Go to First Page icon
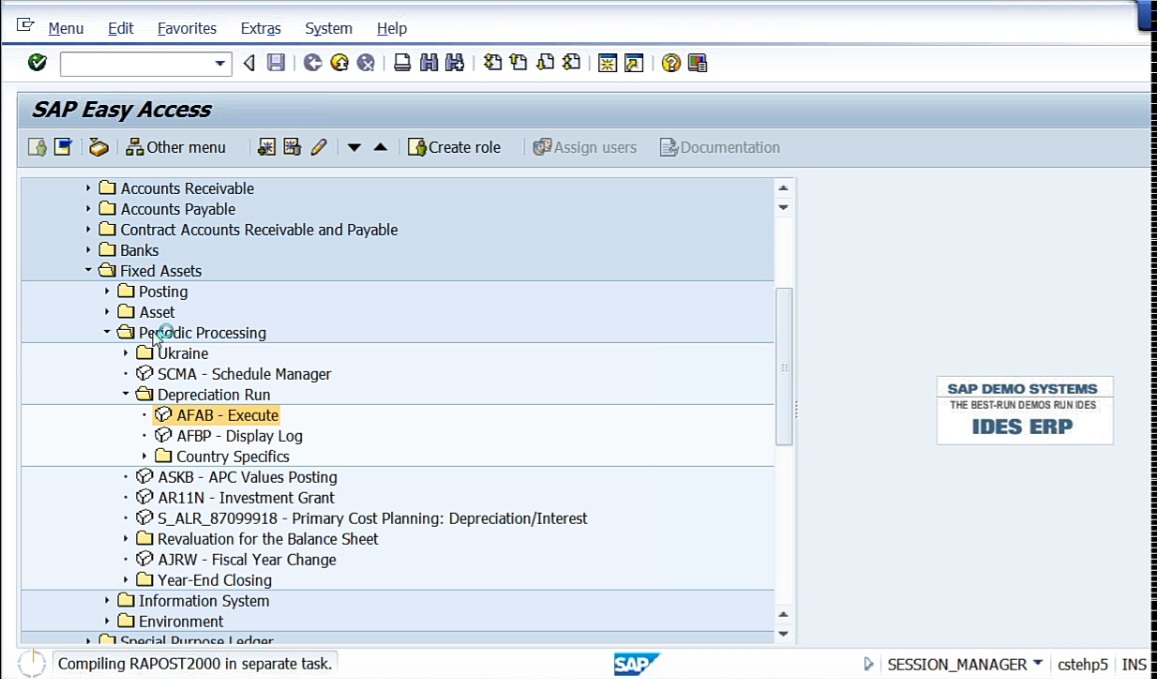 click(x=492, y=63)
